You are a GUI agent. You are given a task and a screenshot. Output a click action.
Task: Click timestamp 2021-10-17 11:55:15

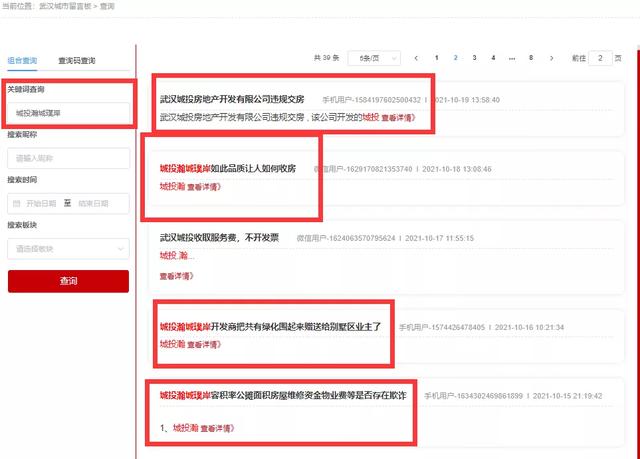point(440,238)
